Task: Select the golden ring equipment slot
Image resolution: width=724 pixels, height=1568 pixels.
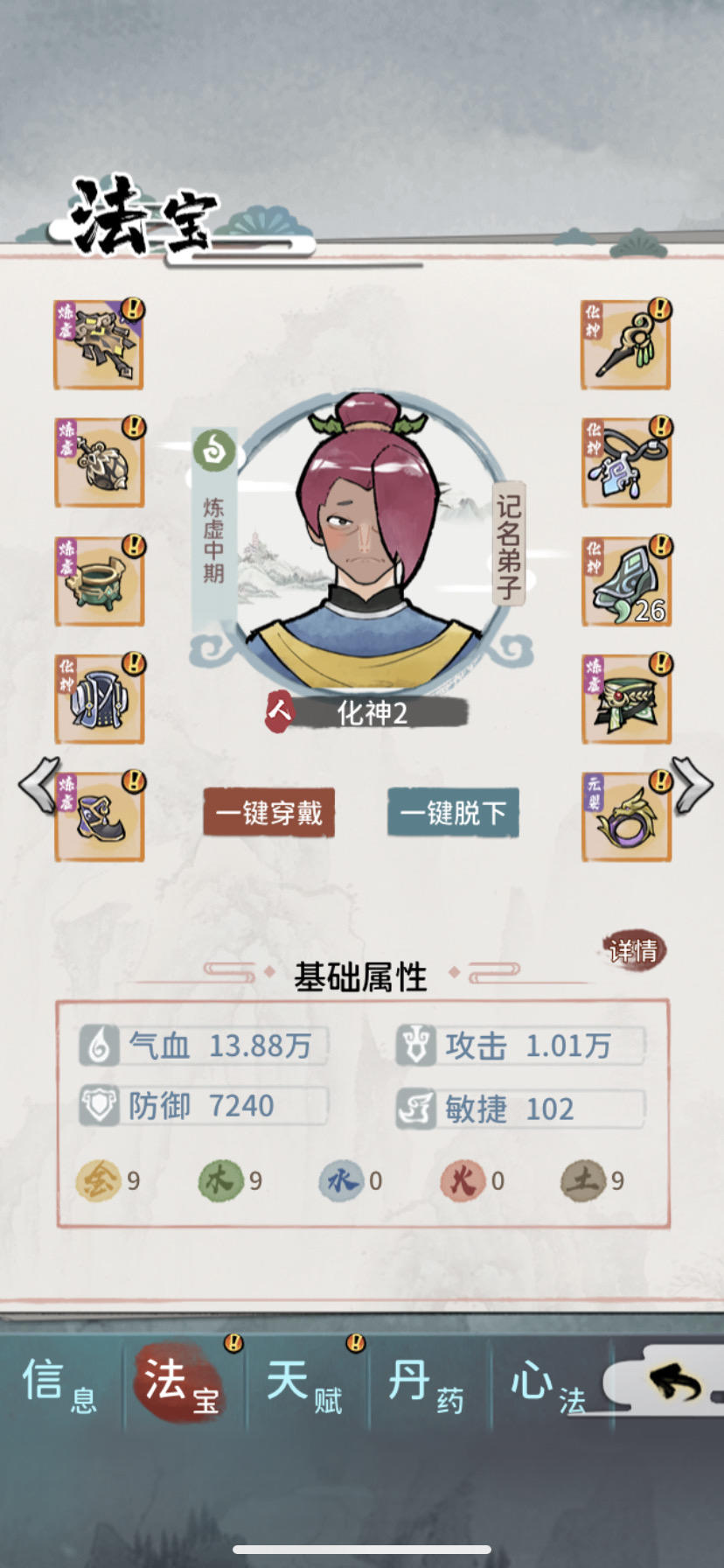Action: tap(626, 817)
